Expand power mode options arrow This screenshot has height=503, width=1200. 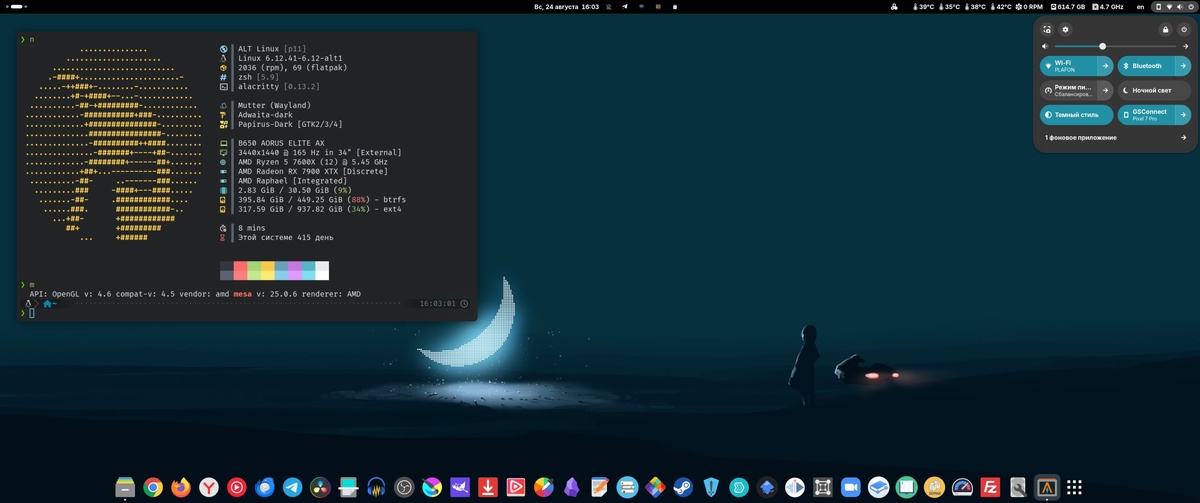click(1105, 90)
